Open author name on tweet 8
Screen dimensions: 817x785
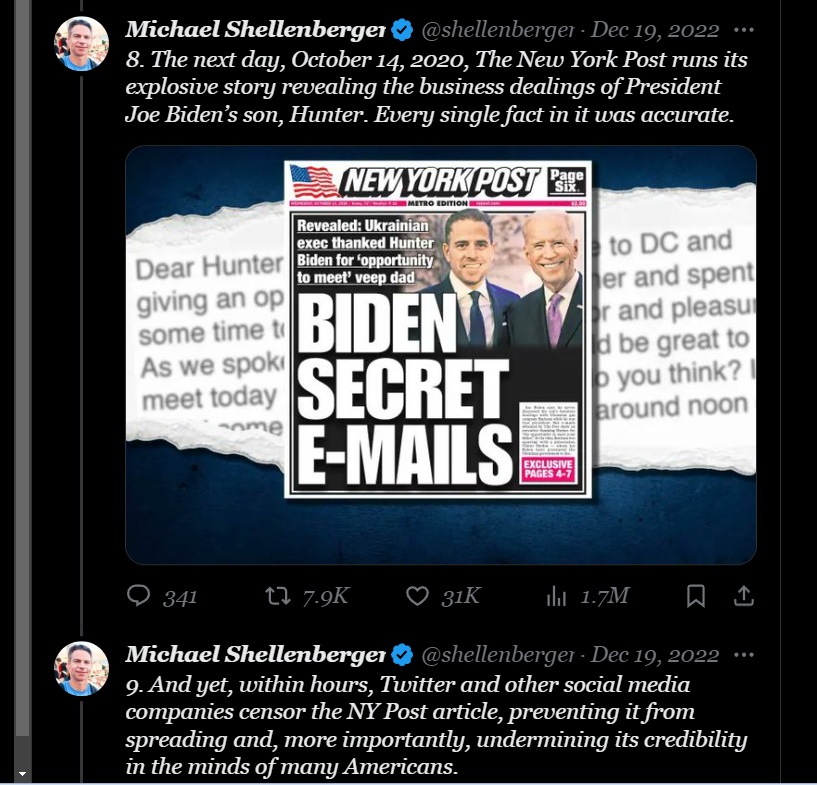point(255,29)
